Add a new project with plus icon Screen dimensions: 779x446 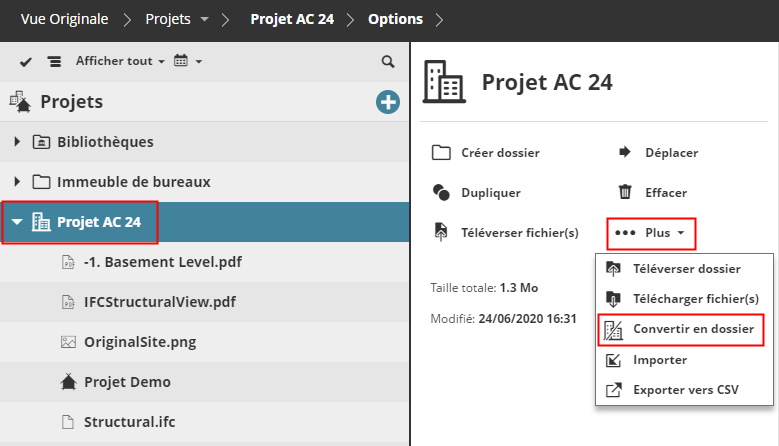(387, 101)
